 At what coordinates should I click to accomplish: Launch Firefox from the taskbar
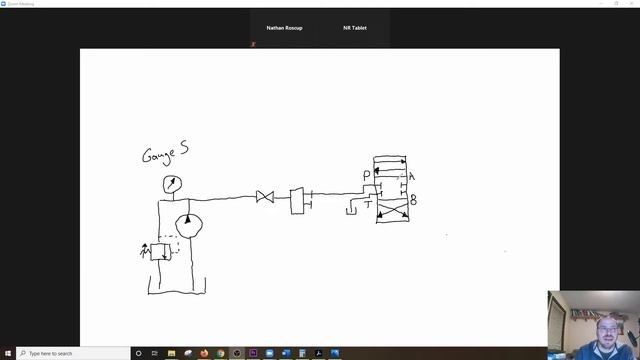pos(204,353)
